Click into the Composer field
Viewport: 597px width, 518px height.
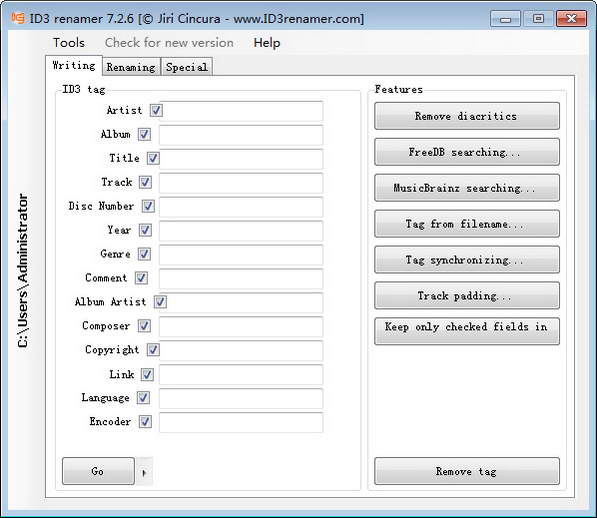tap(241, 327)
